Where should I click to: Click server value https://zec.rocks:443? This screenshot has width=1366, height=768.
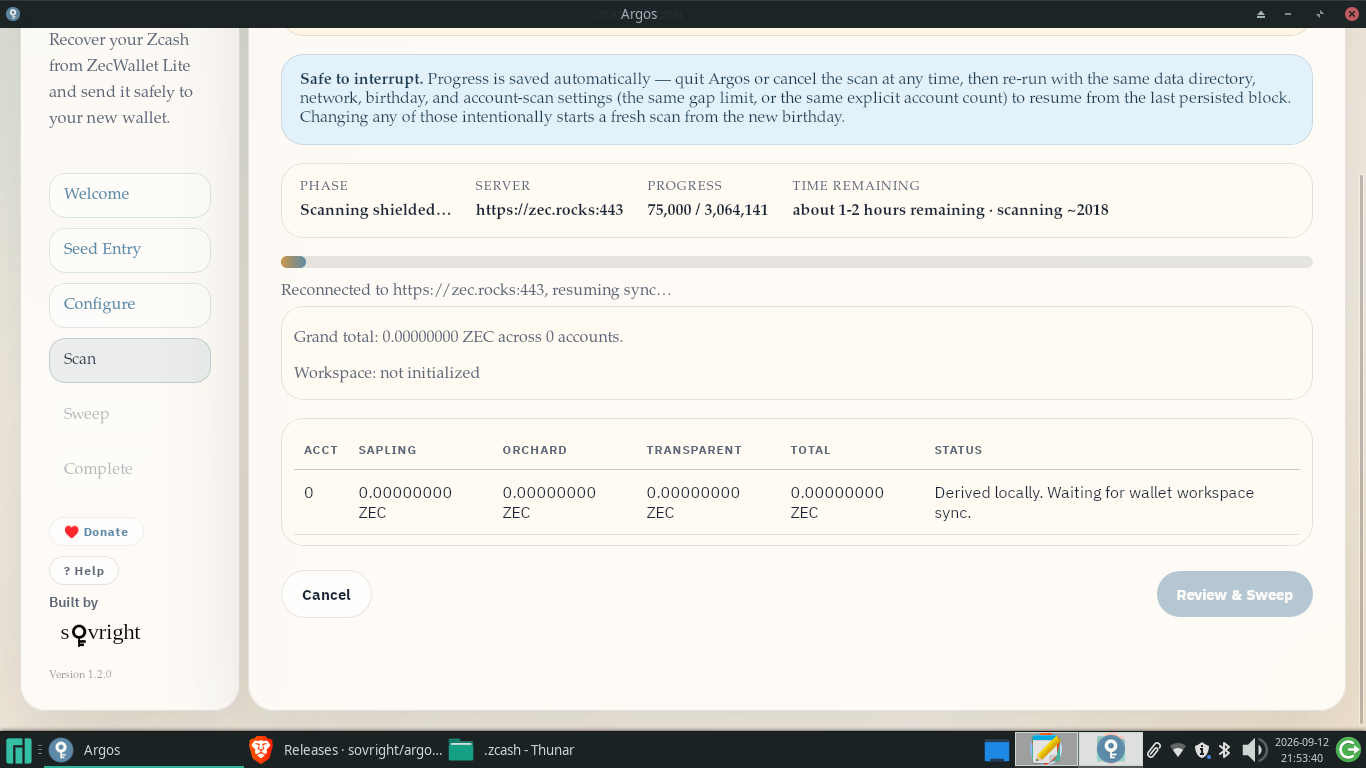[549, 210]
